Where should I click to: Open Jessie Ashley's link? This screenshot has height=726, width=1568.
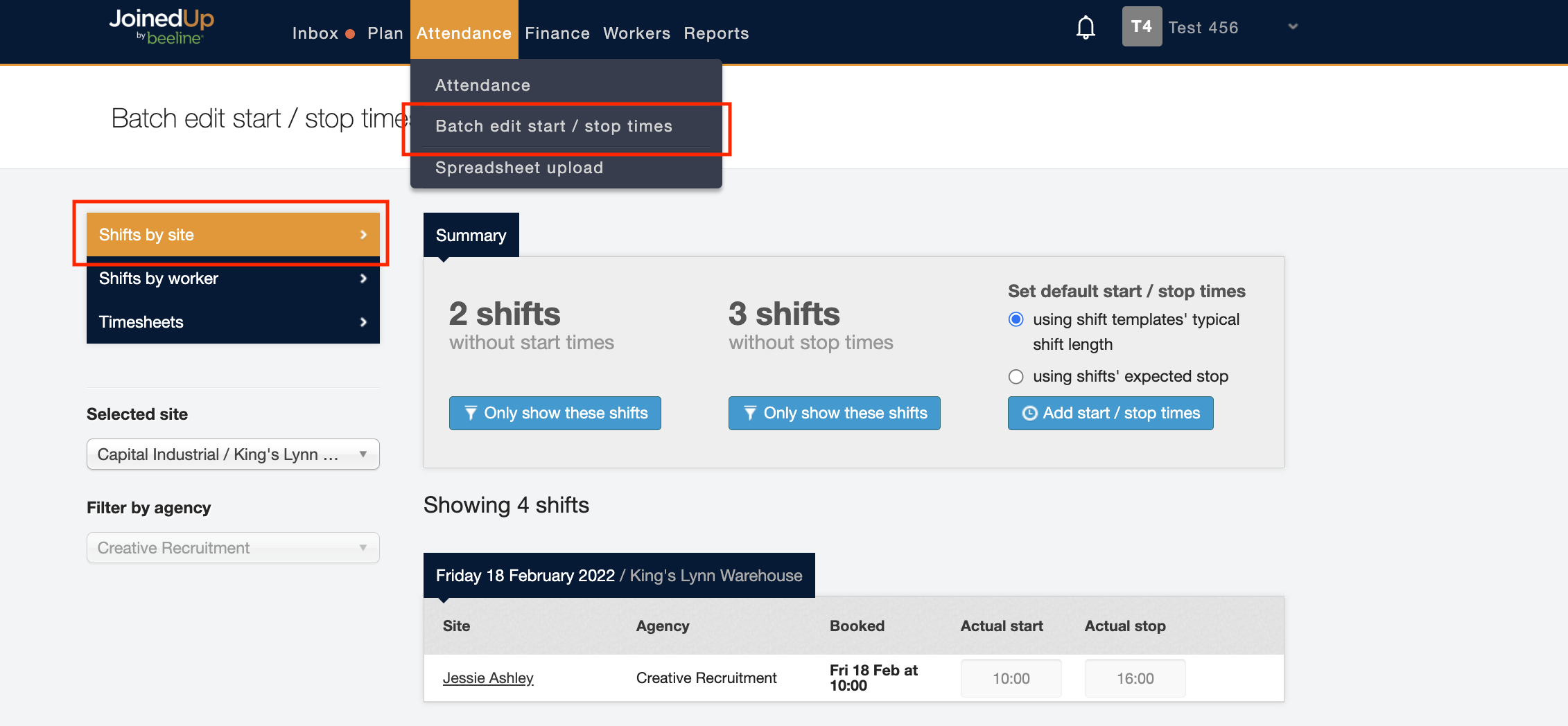click(x=488, y=678)
